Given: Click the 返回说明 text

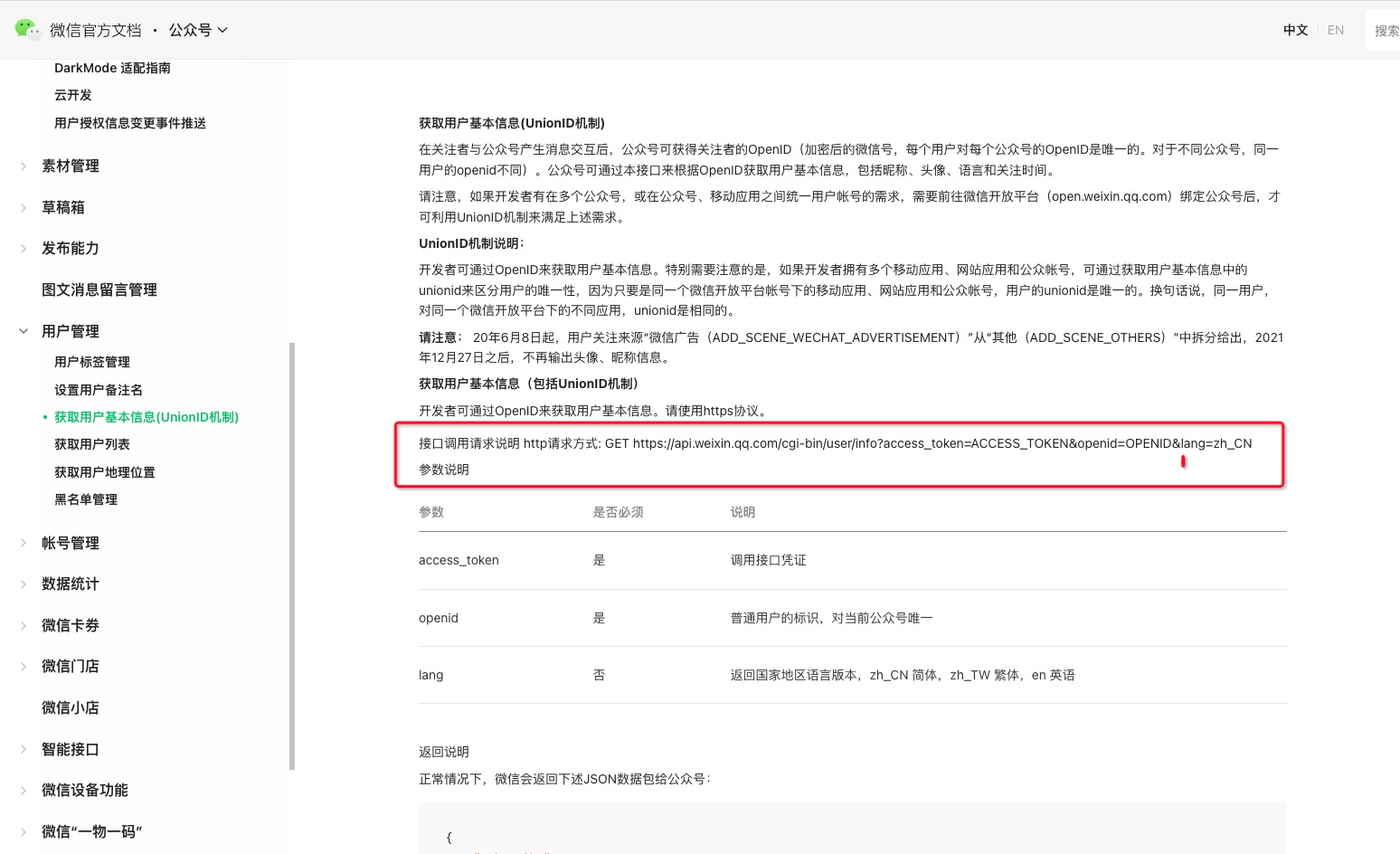Looking at the screenshot, I should pos(444,752).
